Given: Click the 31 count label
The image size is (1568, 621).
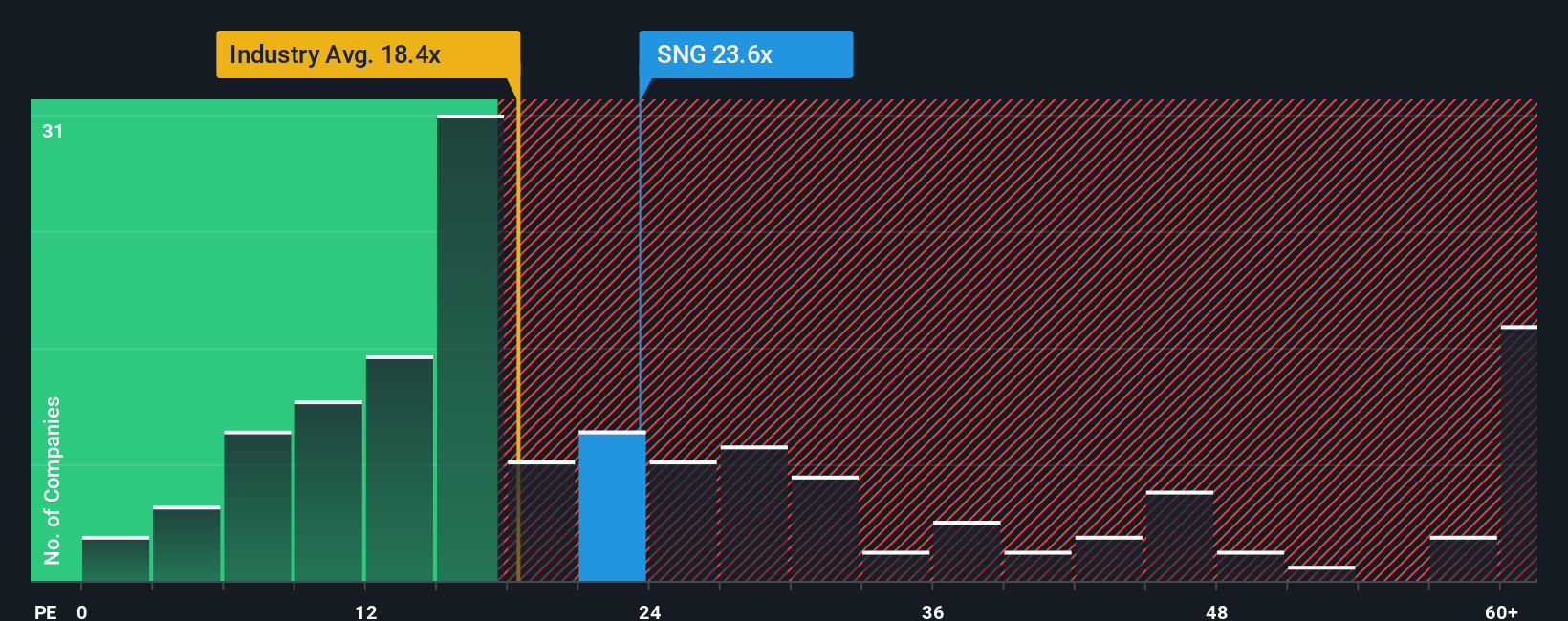Looking at the screenshot, I should click(53, 131).
